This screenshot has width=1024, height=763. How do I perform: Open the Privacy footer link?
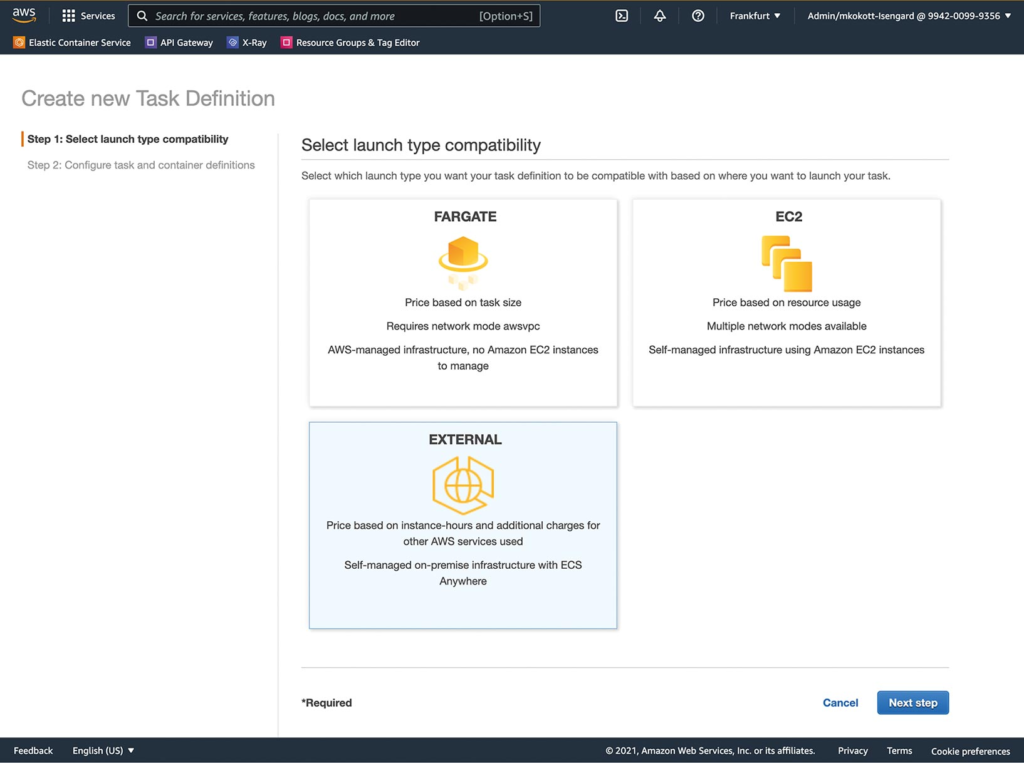coord(853,751)
